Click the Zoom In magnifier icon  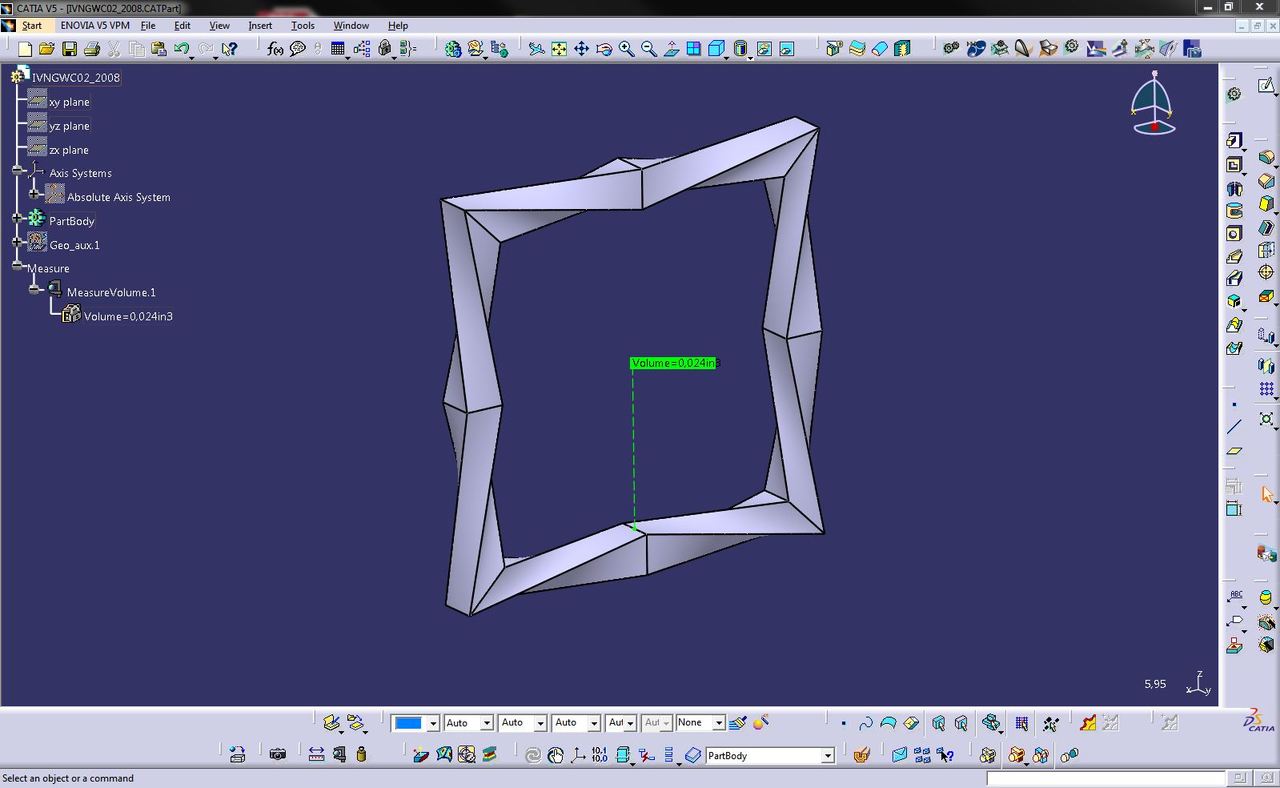(x=626, y=49)
